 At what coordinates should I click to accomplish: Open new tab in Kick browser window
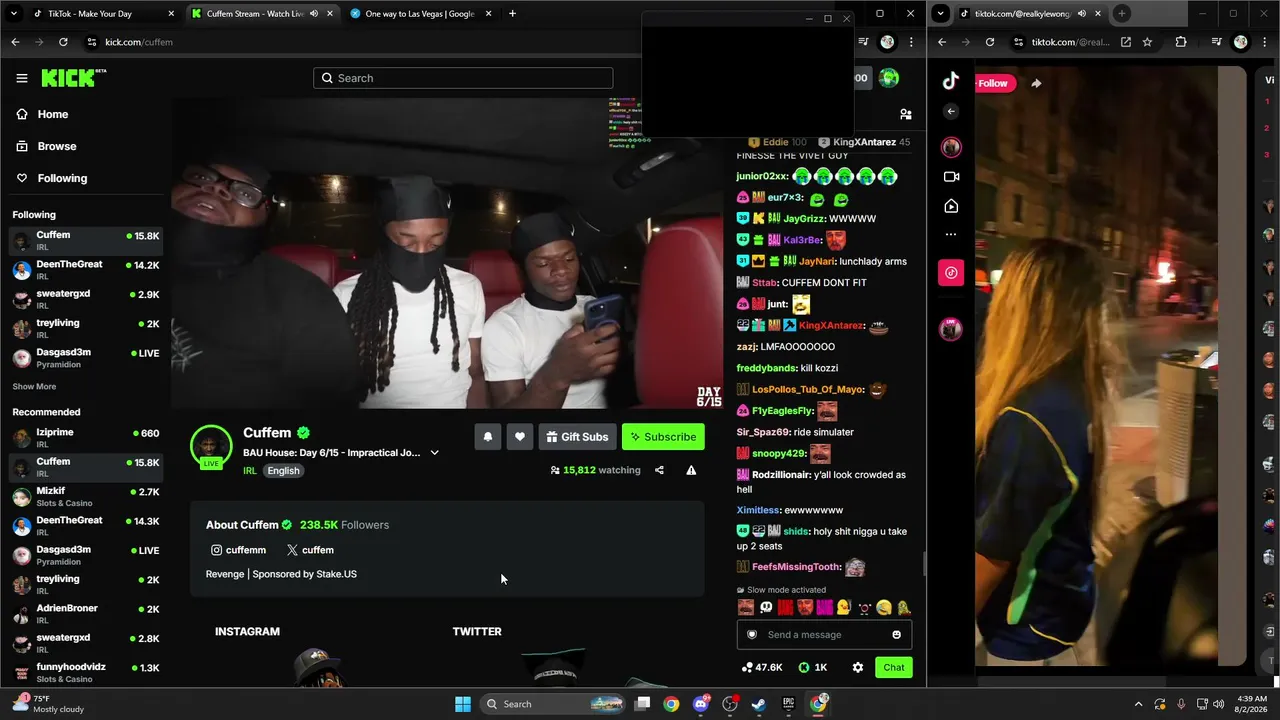click(512, 14)
